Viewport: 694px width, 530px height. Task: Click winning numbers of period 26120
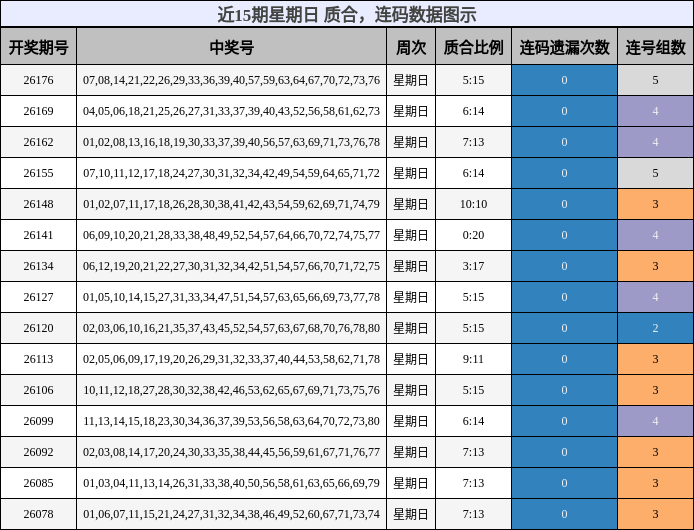[231, 328]
